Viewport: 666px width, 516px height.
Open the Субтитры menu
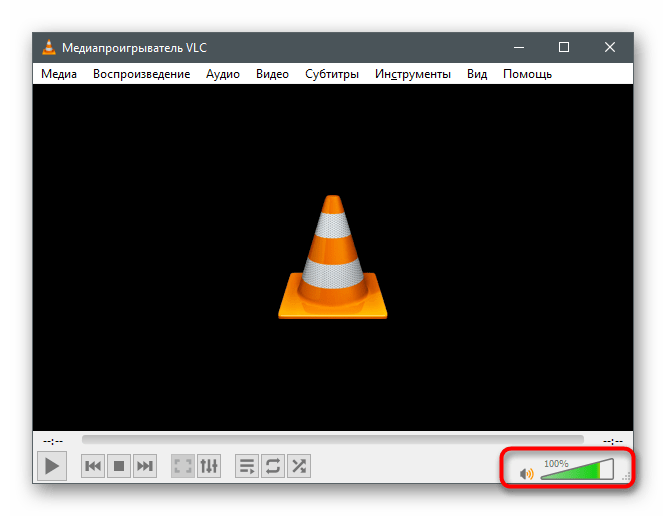coord(332,74)
